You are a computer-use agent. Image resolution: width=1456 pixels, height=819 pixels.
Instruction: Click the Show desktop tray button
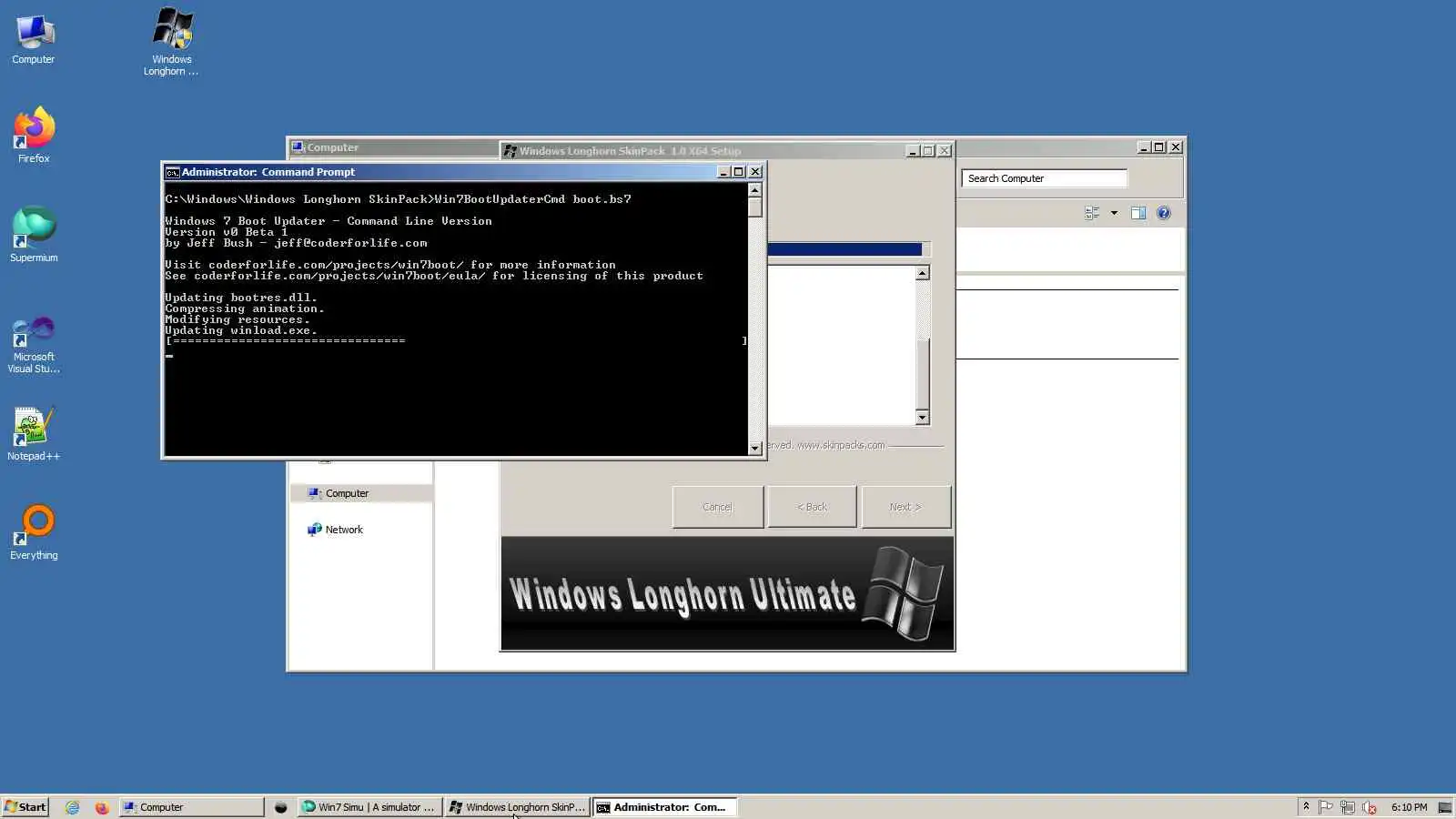[1444, 807]
